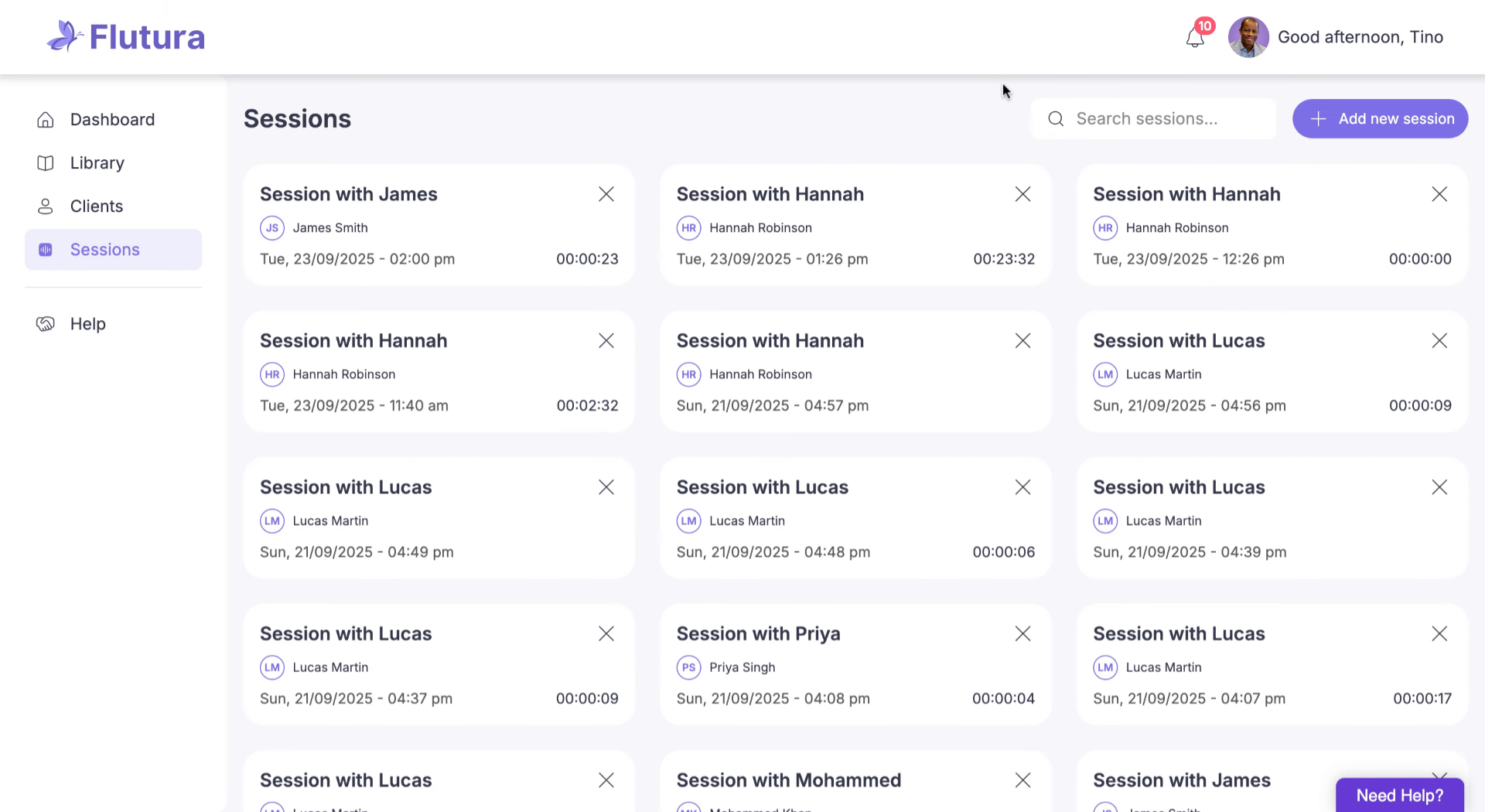
Task: Open the Help page
Action: click(87, 324)
